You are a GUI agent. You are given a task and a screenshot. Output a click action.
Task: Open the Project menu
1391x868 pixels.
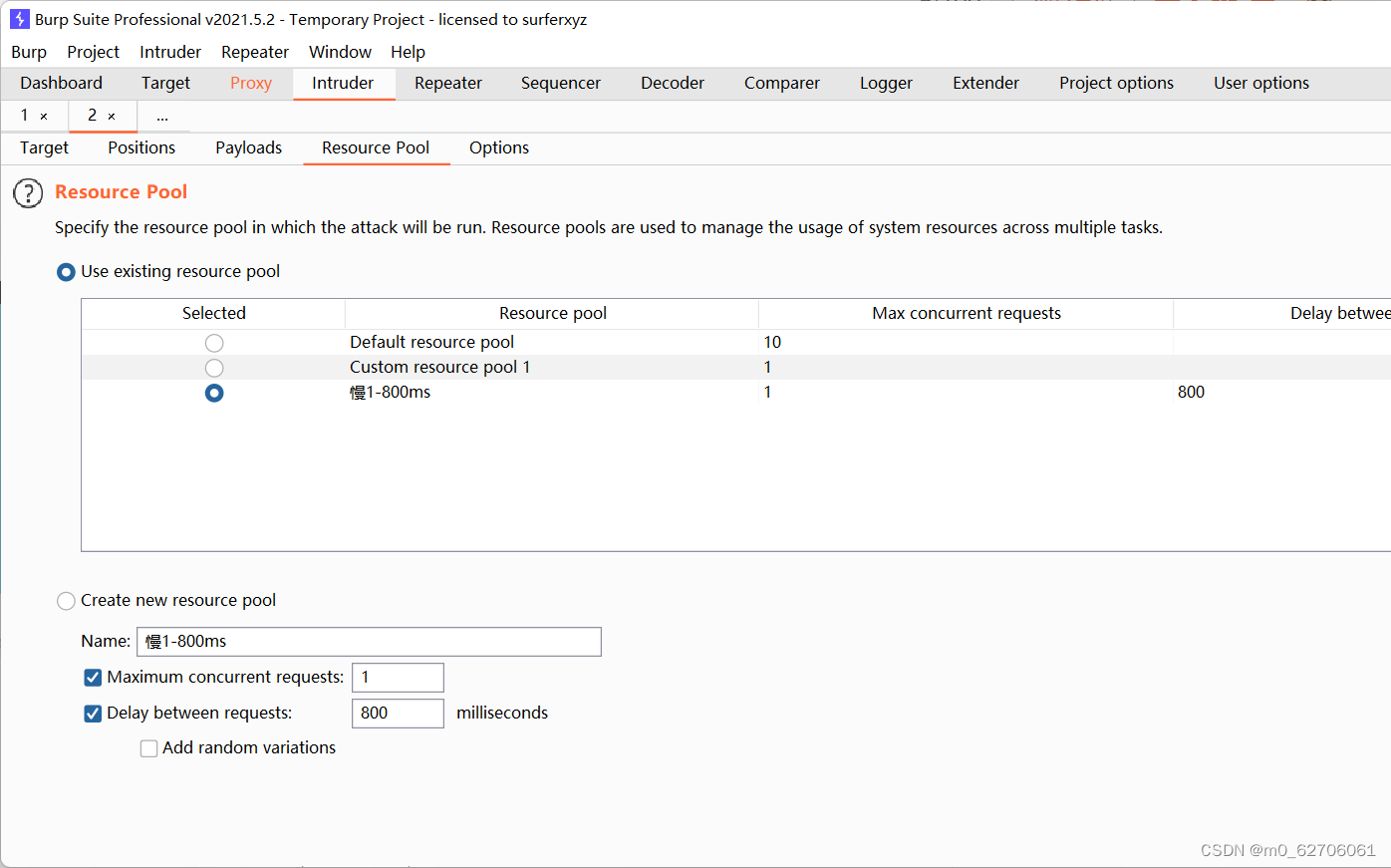[x=93, y=52]
